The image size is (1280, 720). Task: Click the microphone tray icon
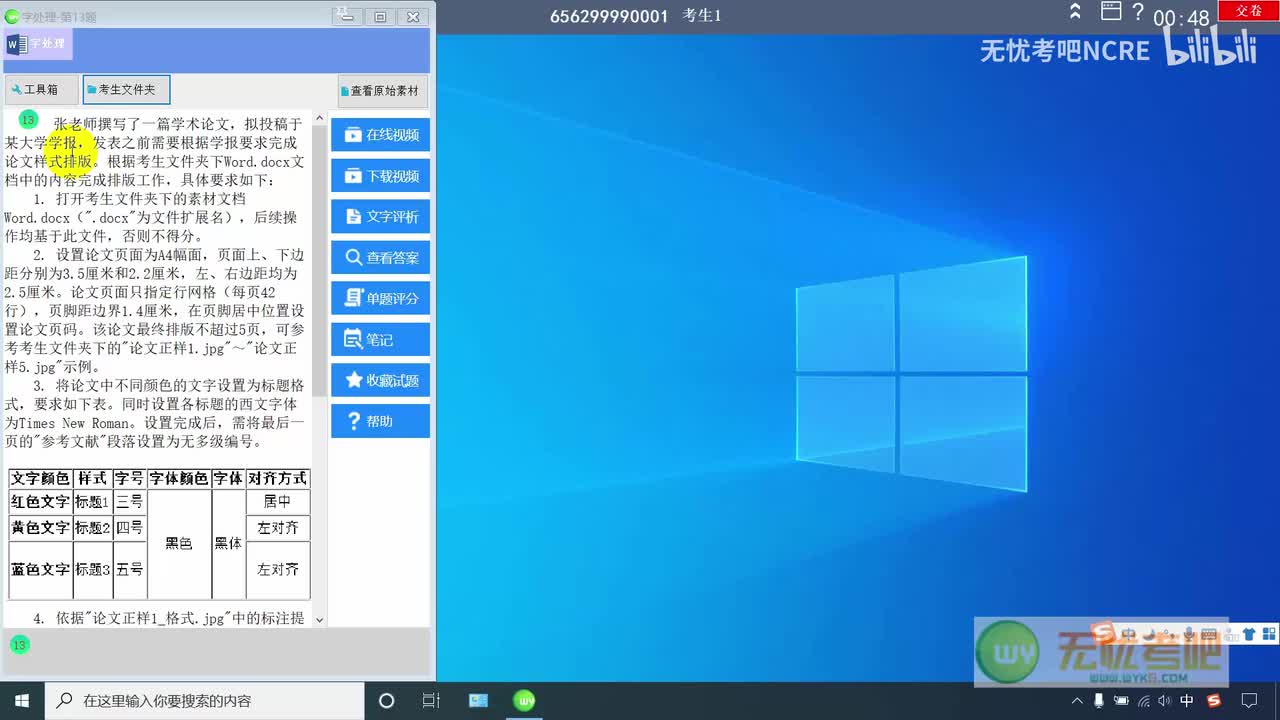(1099, 701)
